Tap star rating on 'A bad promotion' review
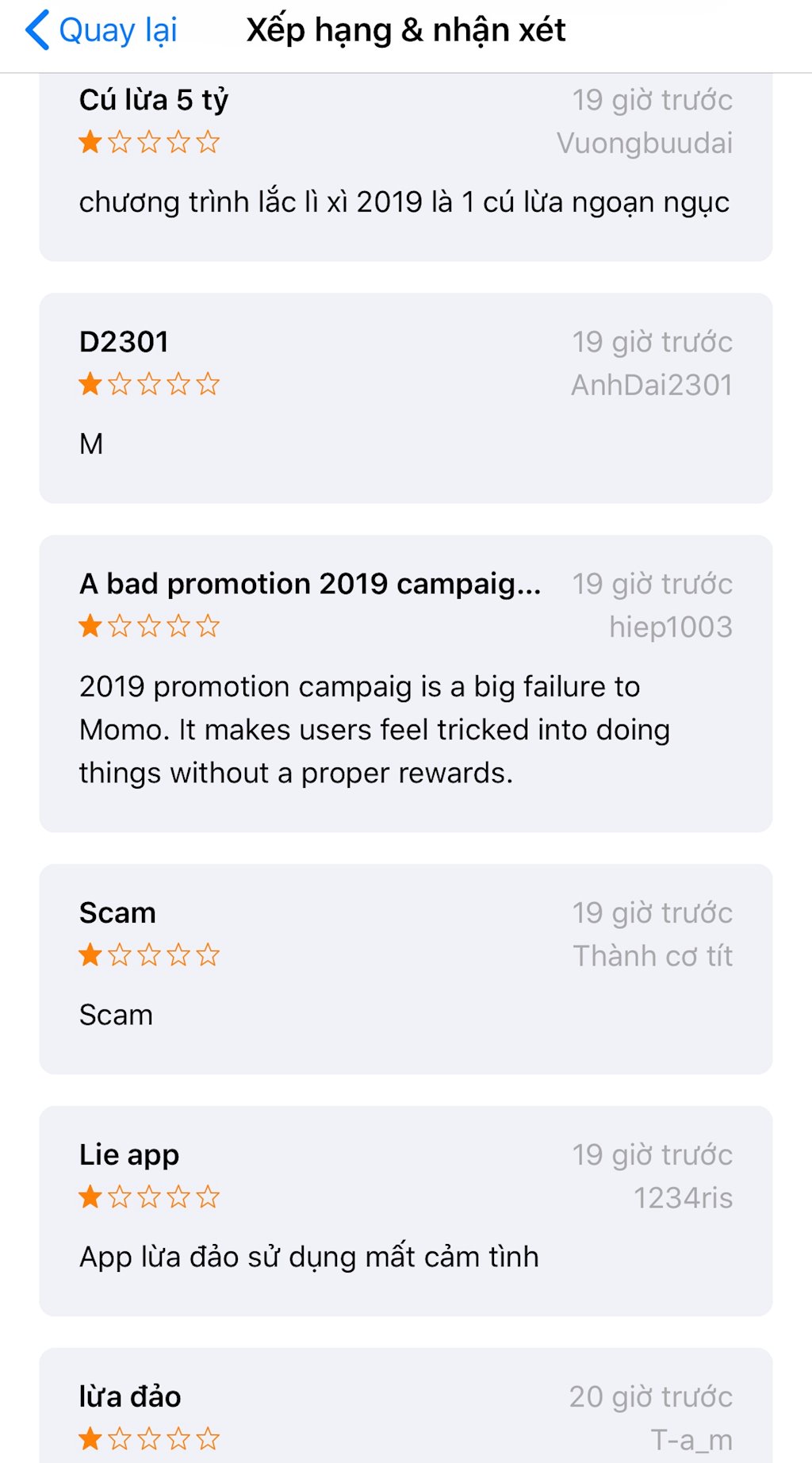Viewport: 812px width, 1463px height. click(149, 627)
